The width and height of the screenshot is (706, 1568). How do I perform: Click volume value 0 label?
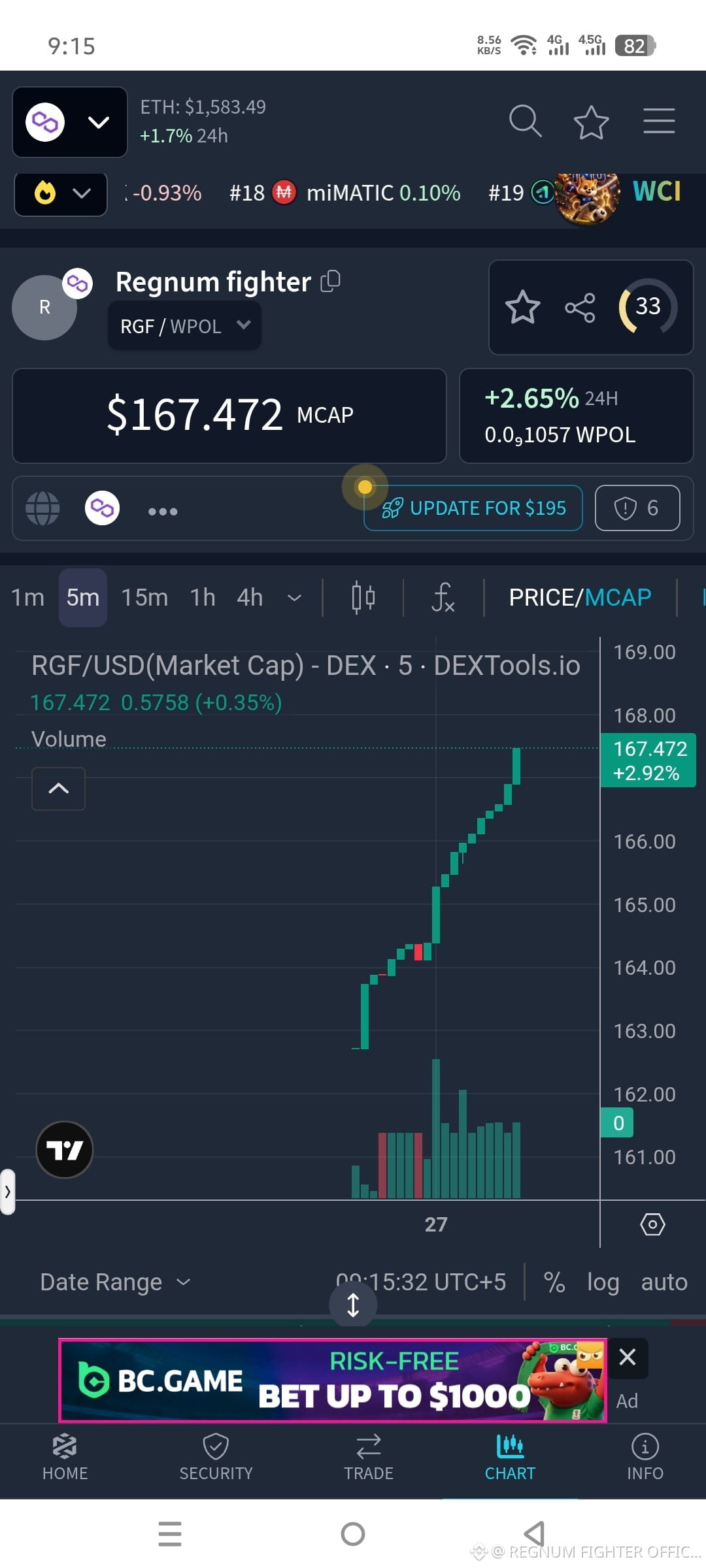[x=618, y=1122]
